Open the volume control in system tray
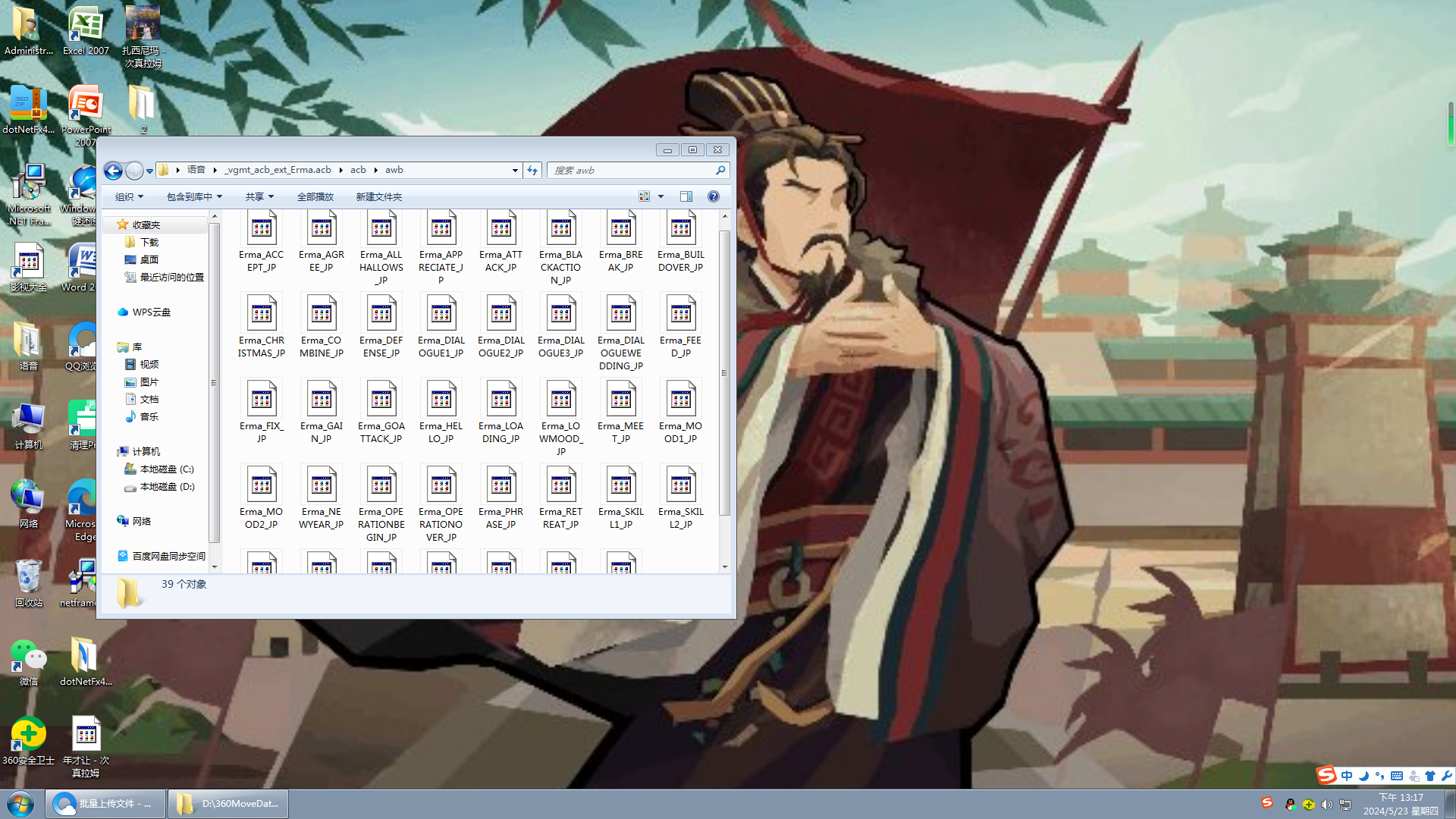Screen dimensions: 1456x819 pos(1326,805)
